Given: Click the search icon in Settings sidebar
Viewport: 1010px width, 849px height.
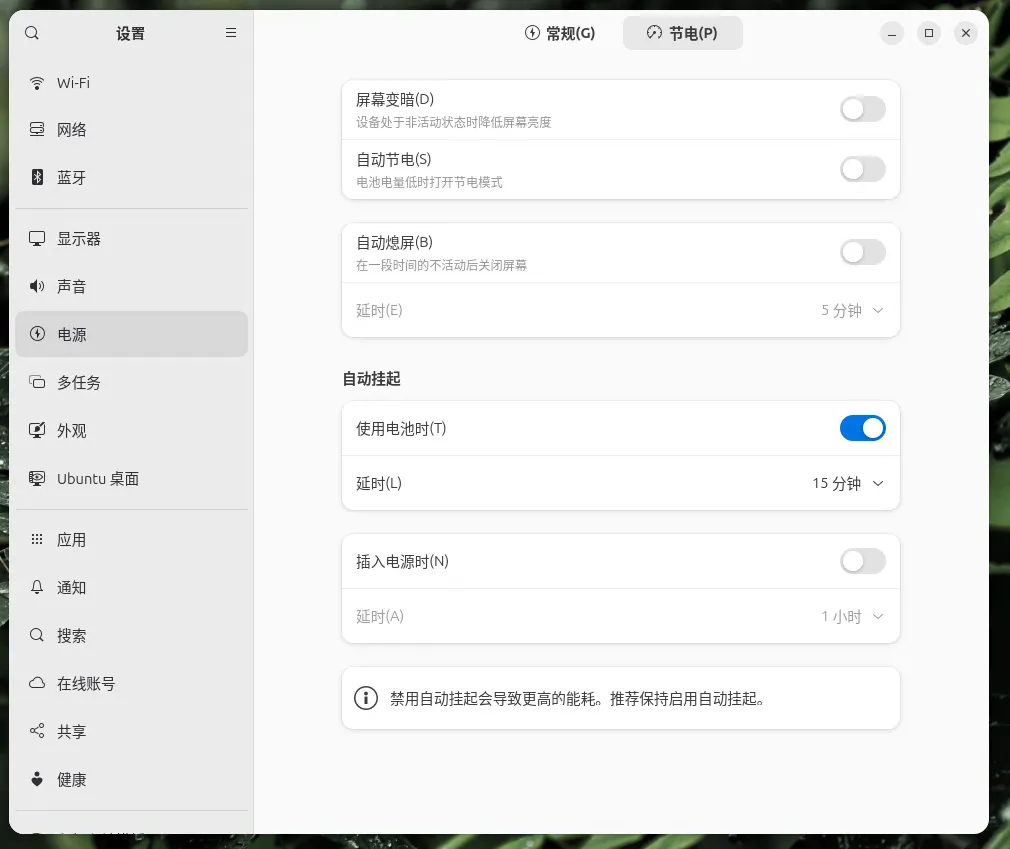Looking at the screenshot, I should coord(32,33).
